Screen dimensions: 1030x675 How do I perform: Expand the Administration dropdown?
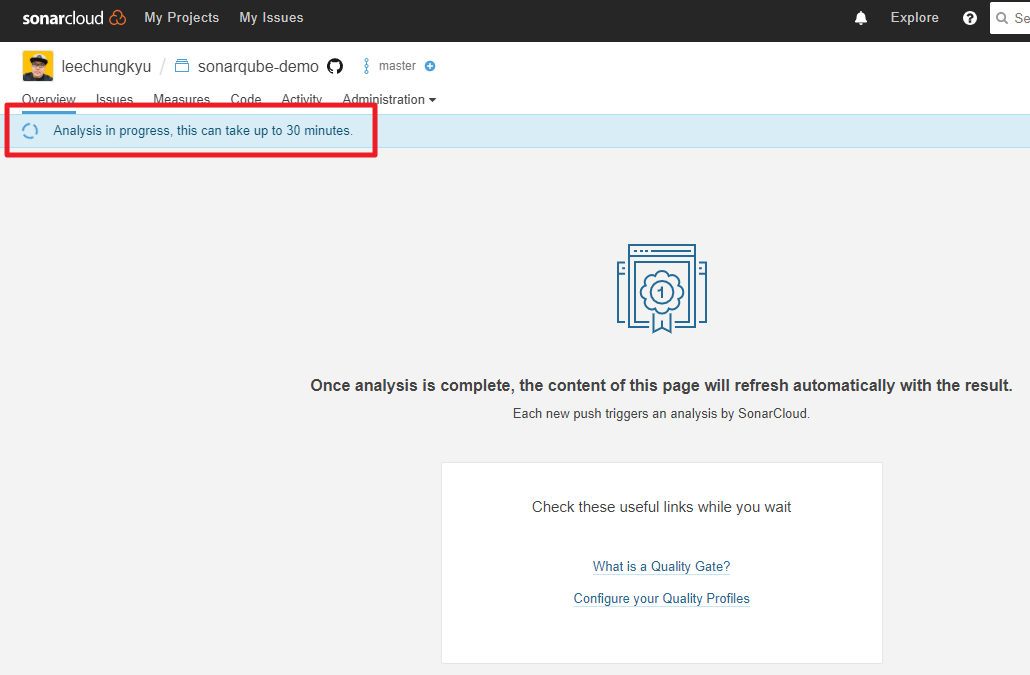tap(389, 100)
